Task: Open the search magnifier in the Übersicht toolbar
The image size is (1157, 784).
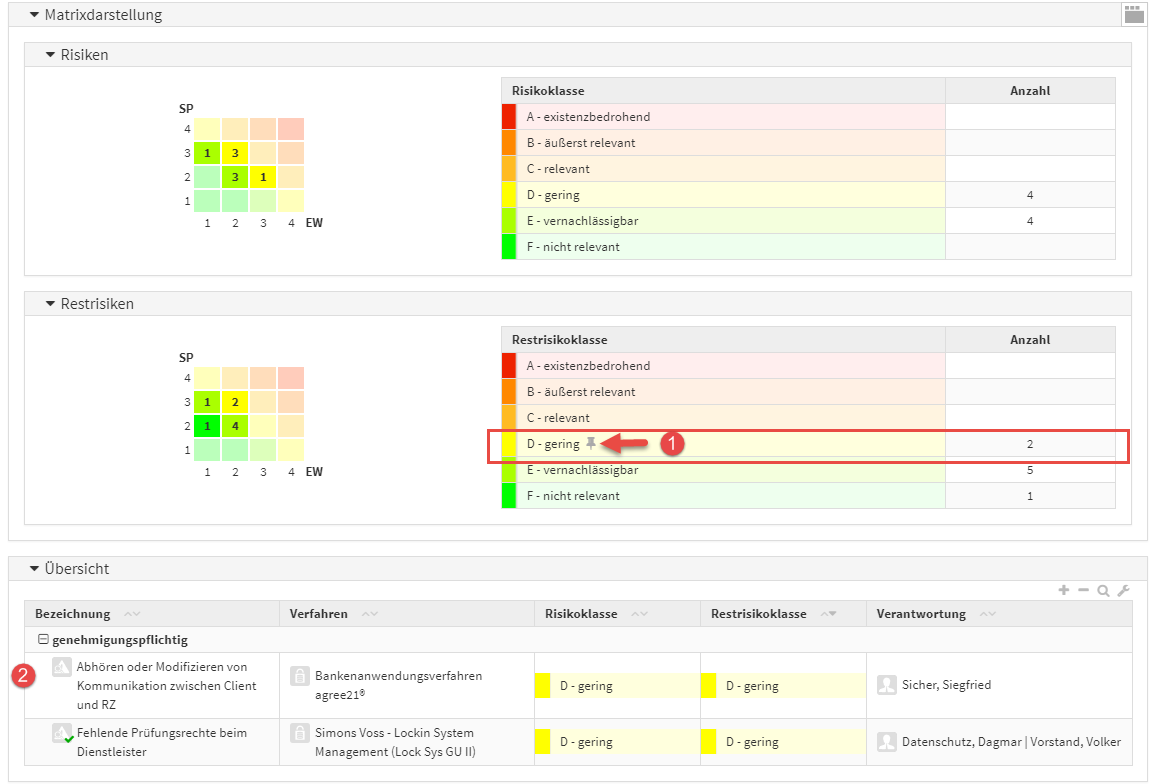Action: 1103,590
